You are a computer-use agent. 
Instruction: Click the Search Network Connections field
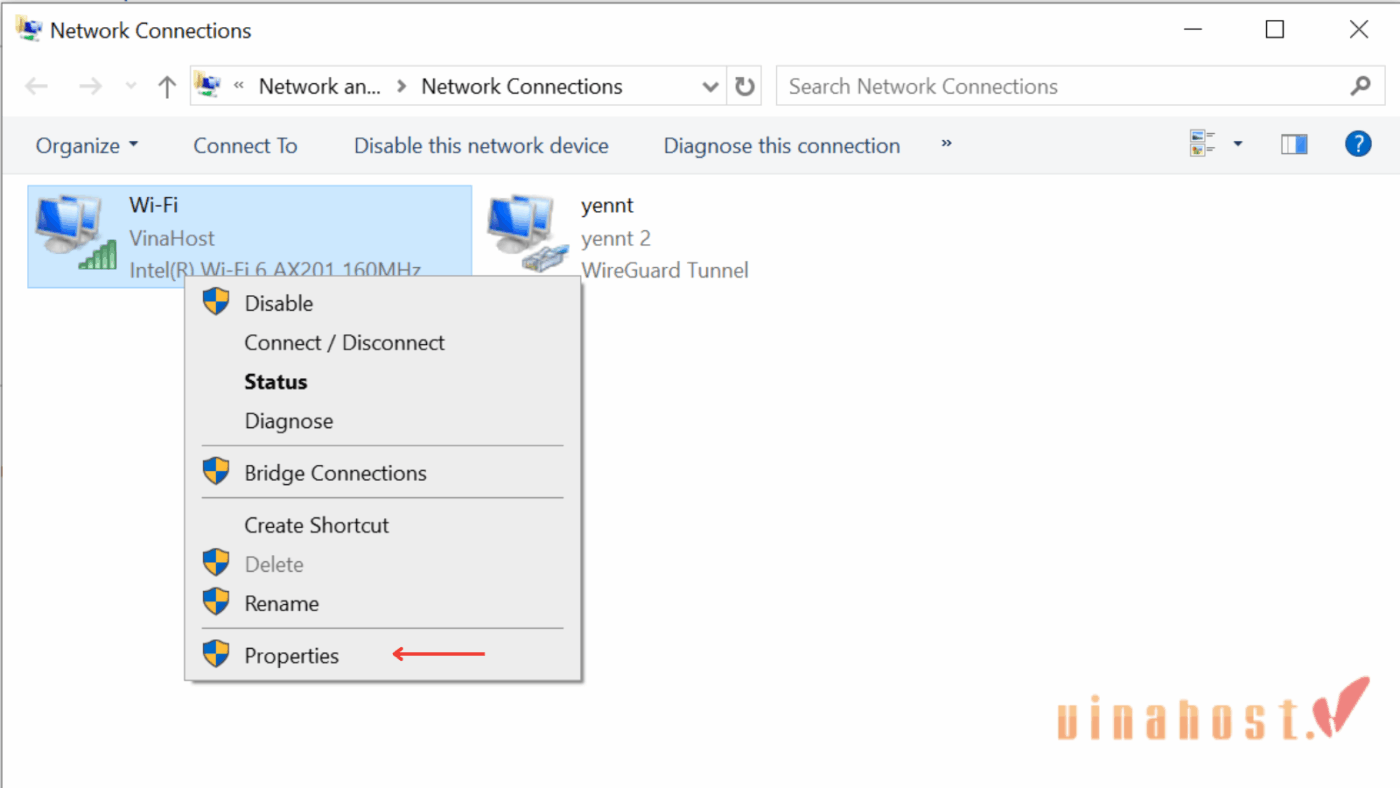1060,87
